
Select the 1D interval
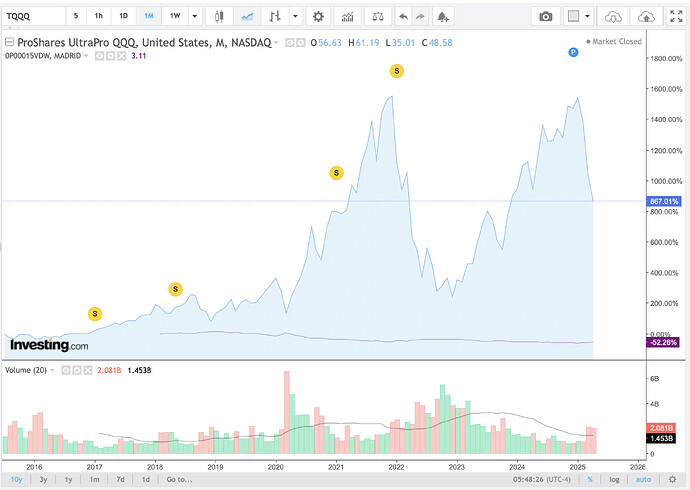click(x=123, y=16)
